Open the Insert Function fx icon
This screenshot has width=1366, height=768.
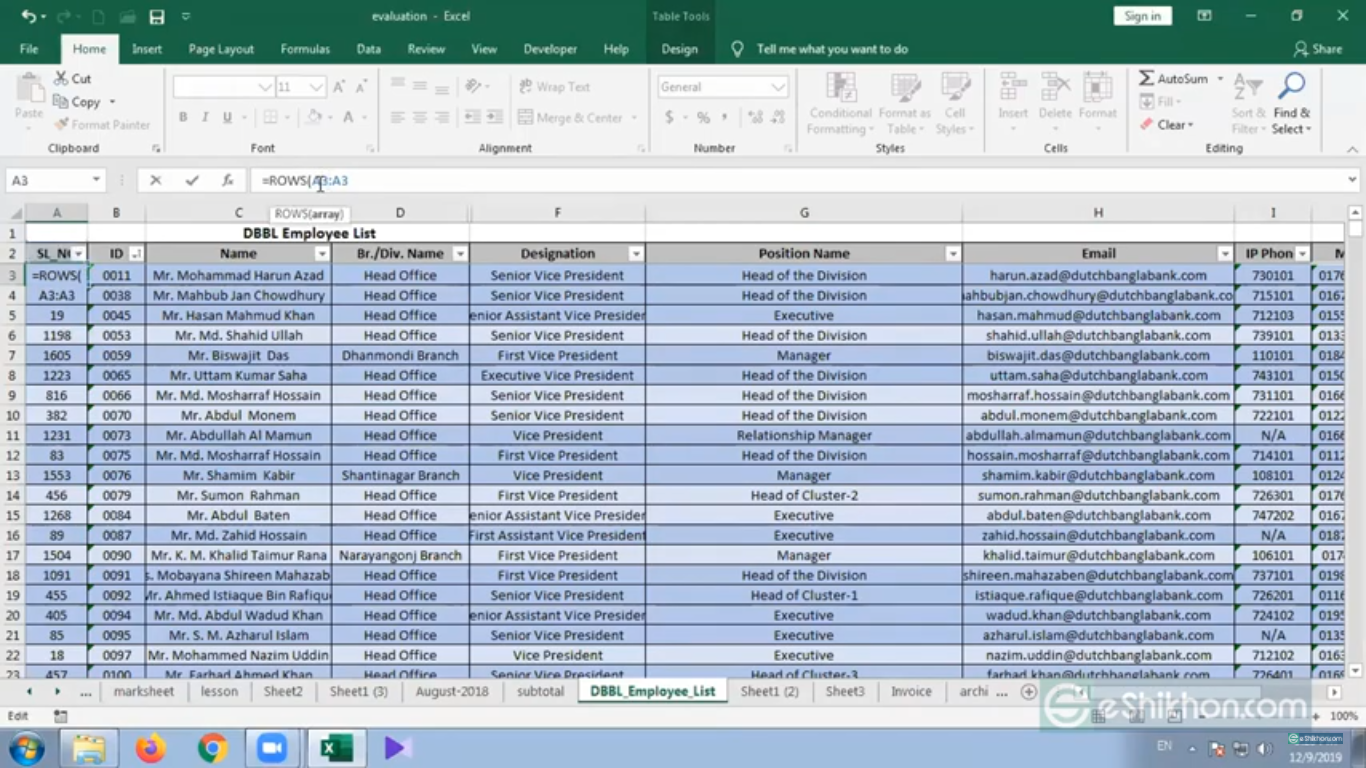(228, 181)
